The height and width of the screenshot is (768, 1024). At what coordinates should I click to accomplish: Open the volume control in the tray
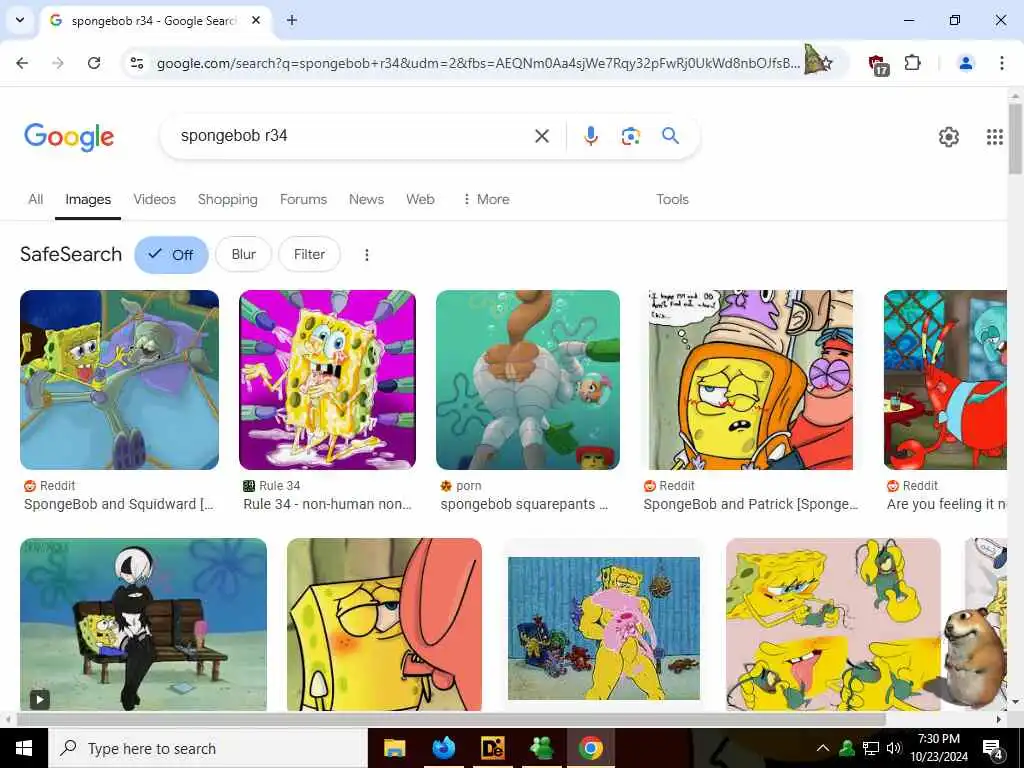click(x=893, y=748)
